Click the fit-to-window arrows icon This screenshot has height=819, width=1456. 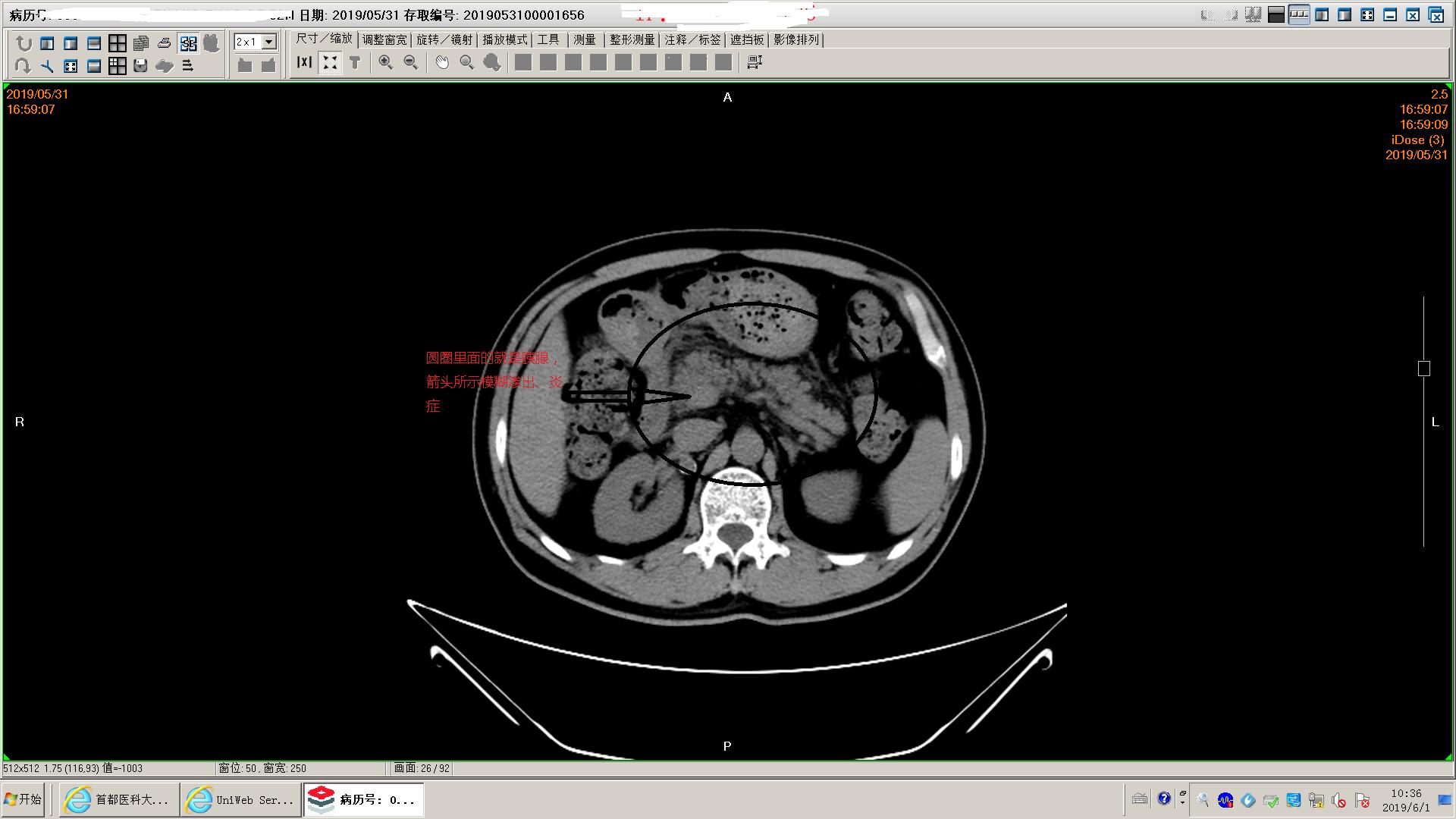[x=330, y=63]
